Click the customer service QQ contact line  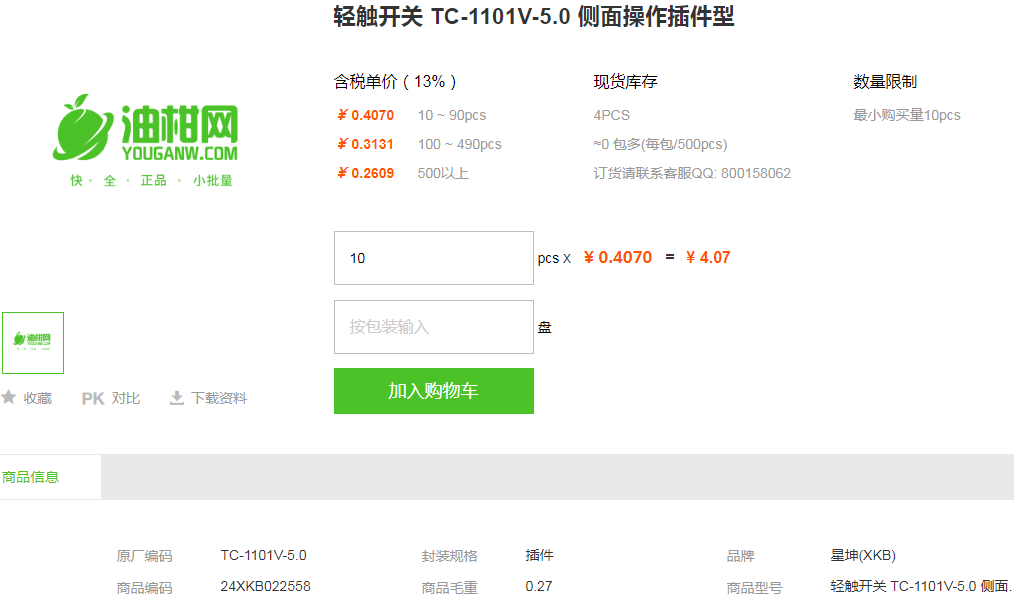click(x=692, y=173)
